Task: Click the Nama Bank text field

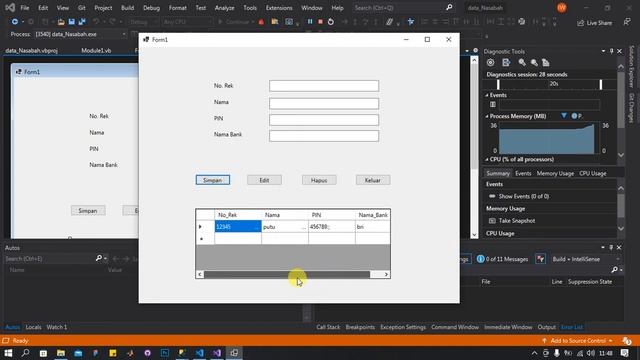Action: (324, 136)
